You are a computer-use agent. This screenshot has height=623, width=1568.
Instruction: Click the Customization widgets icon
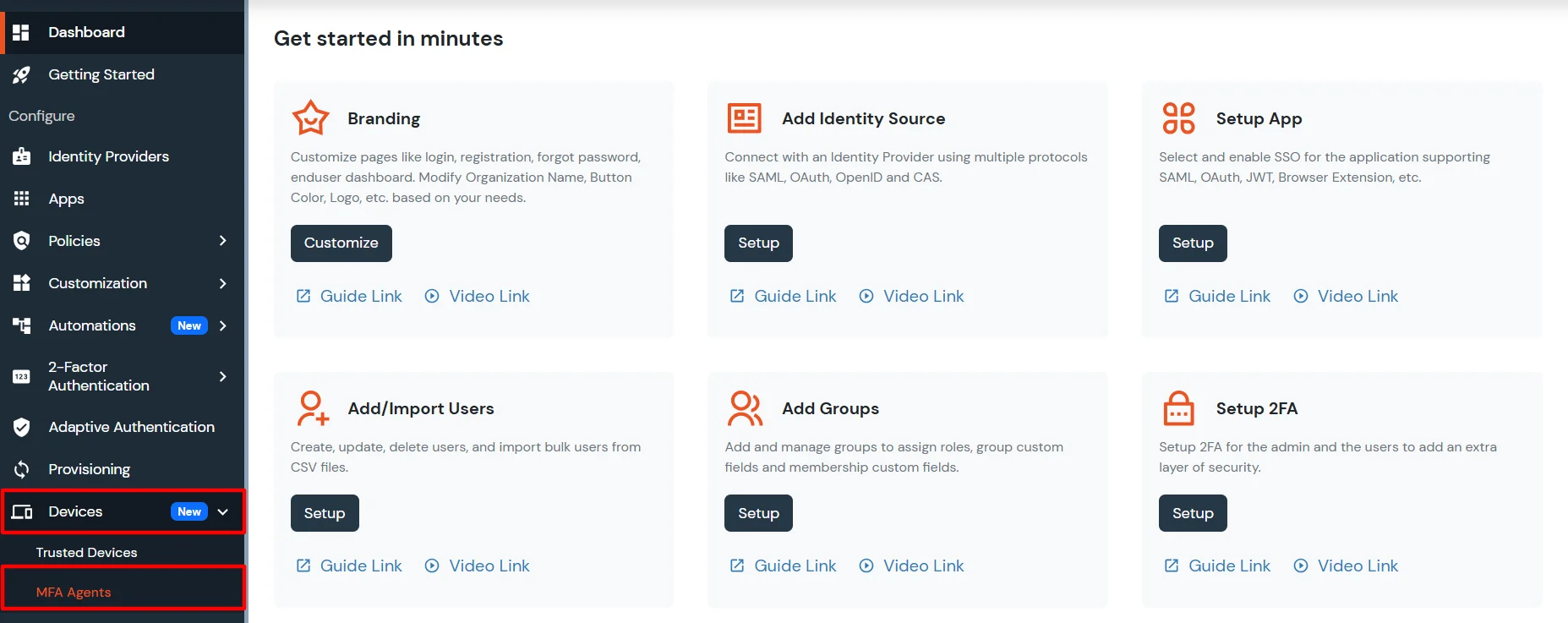[21, 283]
